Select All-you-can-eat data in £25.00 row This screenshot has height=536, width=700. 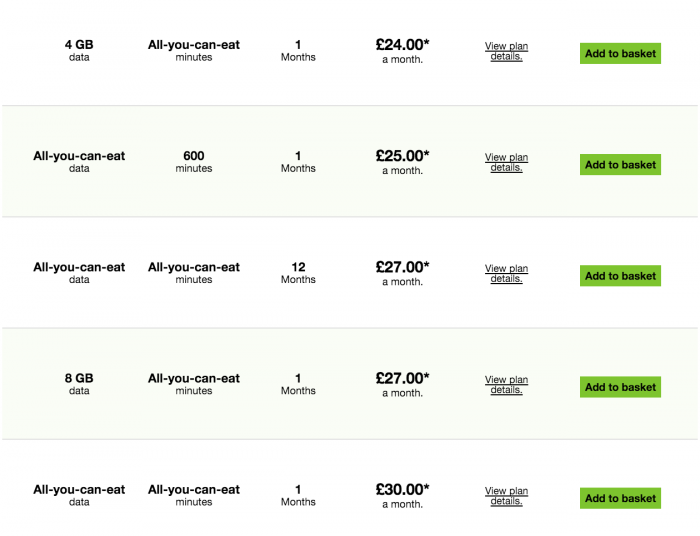pos(79,162)
